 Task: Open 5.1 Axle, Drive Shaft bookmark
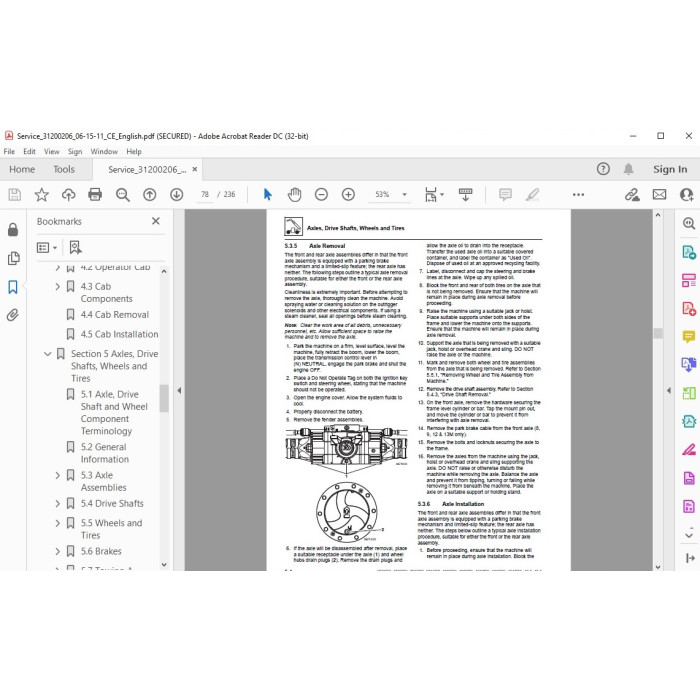114,413
